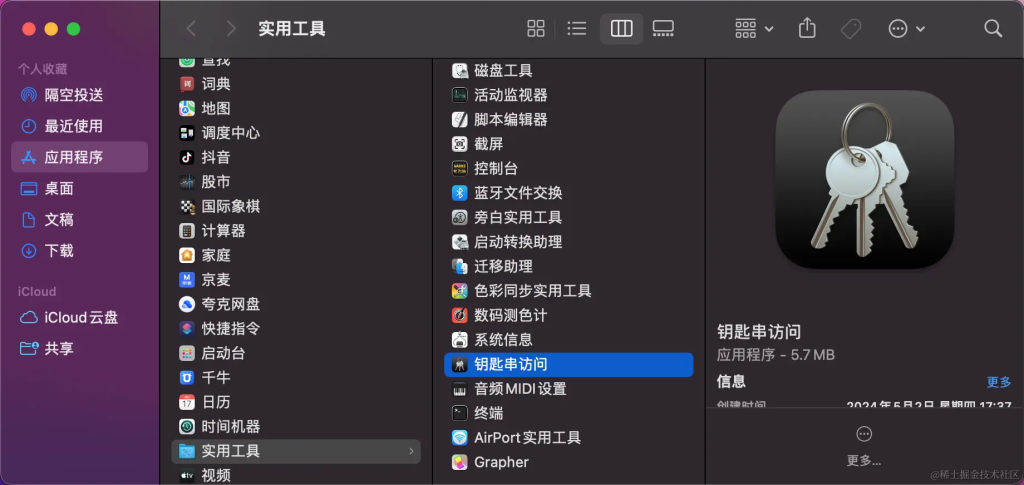Click the large Keychain Access preview image
The height and width of the screenshot is (485, 1024).
864,180
